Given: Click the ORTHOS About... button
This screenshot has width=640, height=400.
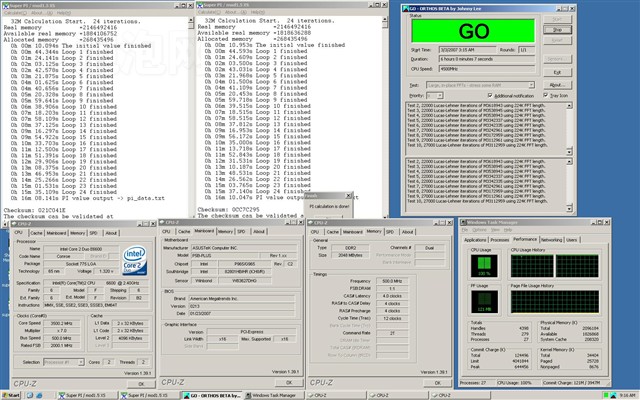Looking at the screenshot, I should [557, 85].
